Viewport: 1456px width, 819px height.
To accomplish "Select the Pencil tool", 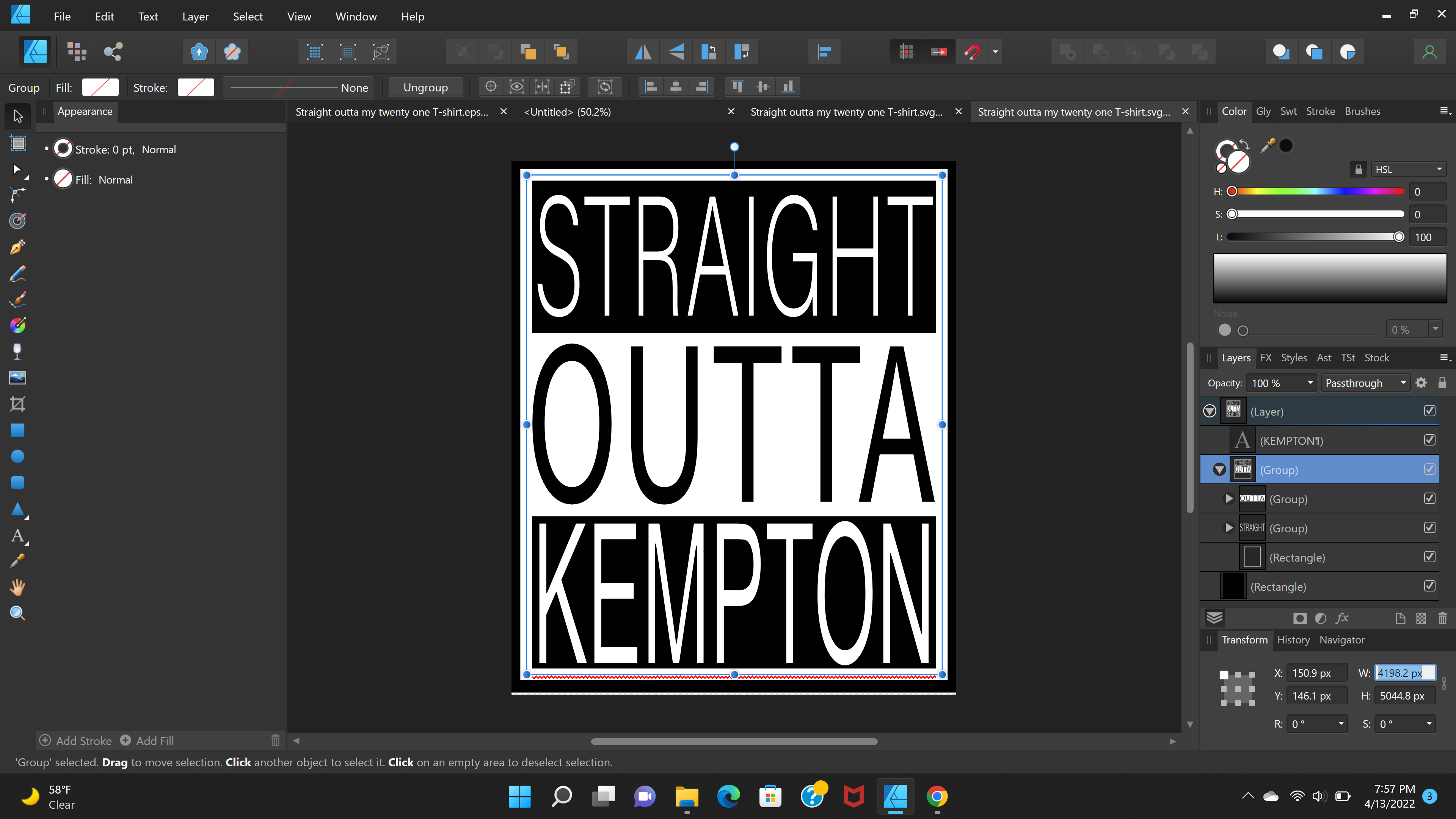I will click(x=17, y=273).
